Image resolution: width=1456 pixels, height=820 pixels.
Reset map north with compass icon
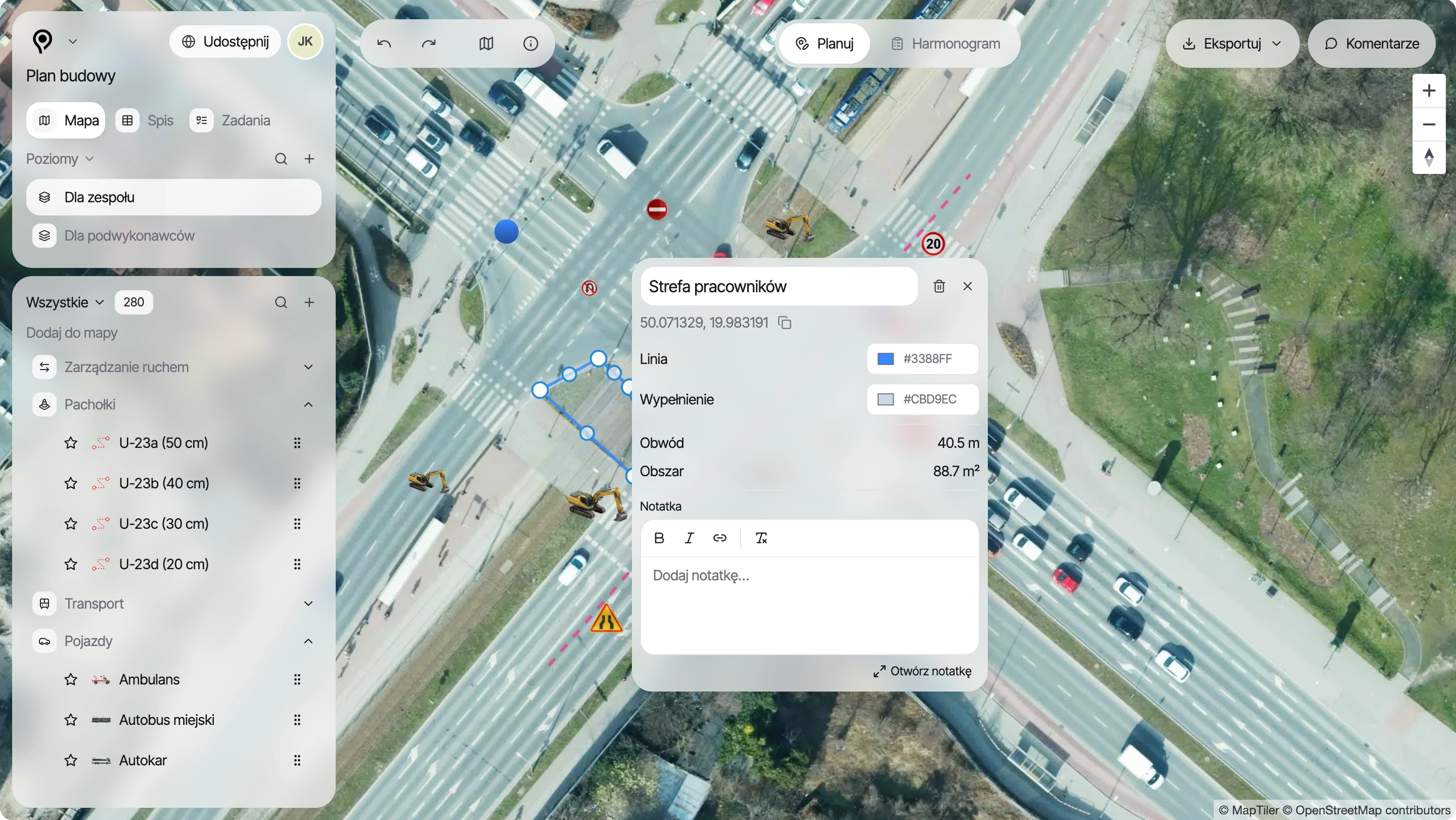[x=1429, y=158]
